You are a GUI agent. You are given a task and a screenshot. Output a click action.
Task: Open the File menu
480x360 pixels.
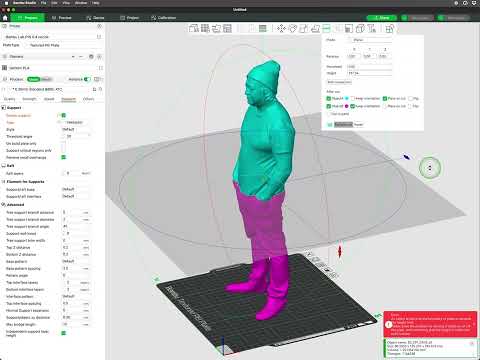[43, 3]
